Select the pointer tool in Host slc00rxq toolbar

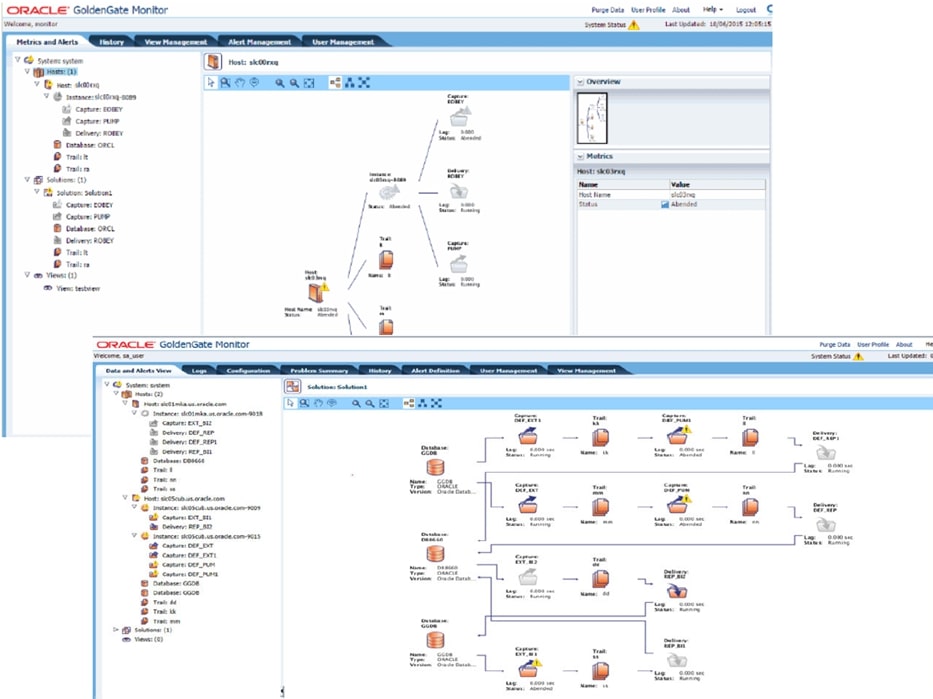click(211, 83)
